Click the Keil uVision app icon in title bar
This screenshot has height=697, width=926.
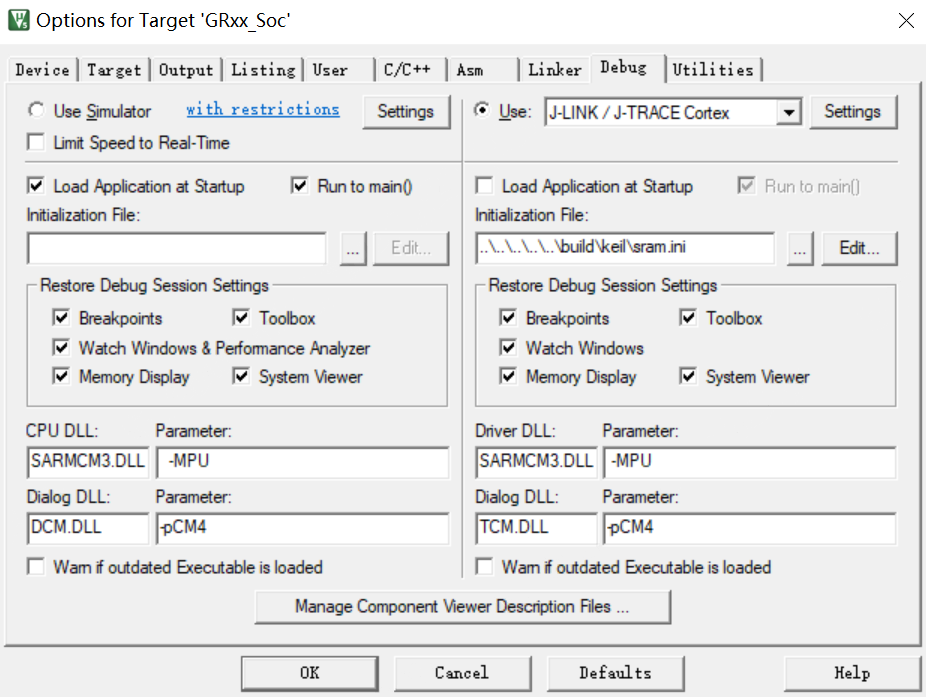[18, 20]
